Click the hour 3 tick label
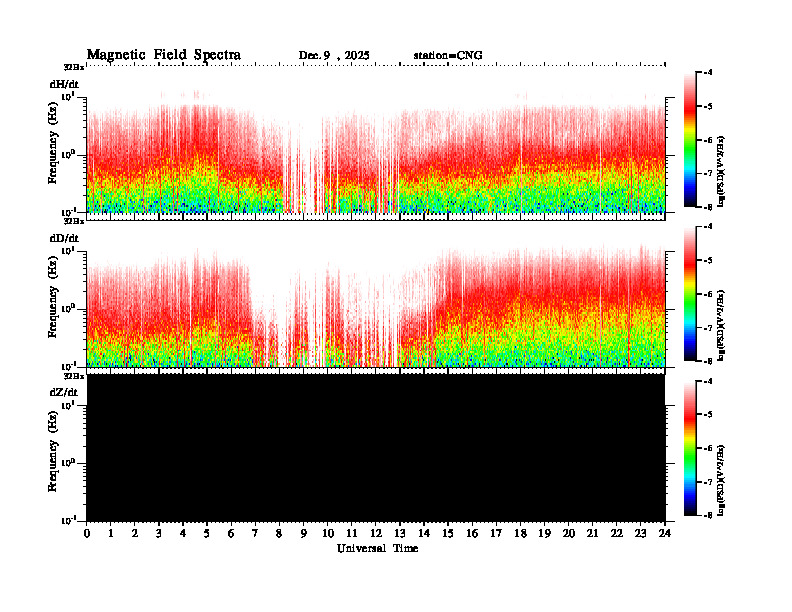The height and width of the screenshot is (612, 792). pos(159,533)
